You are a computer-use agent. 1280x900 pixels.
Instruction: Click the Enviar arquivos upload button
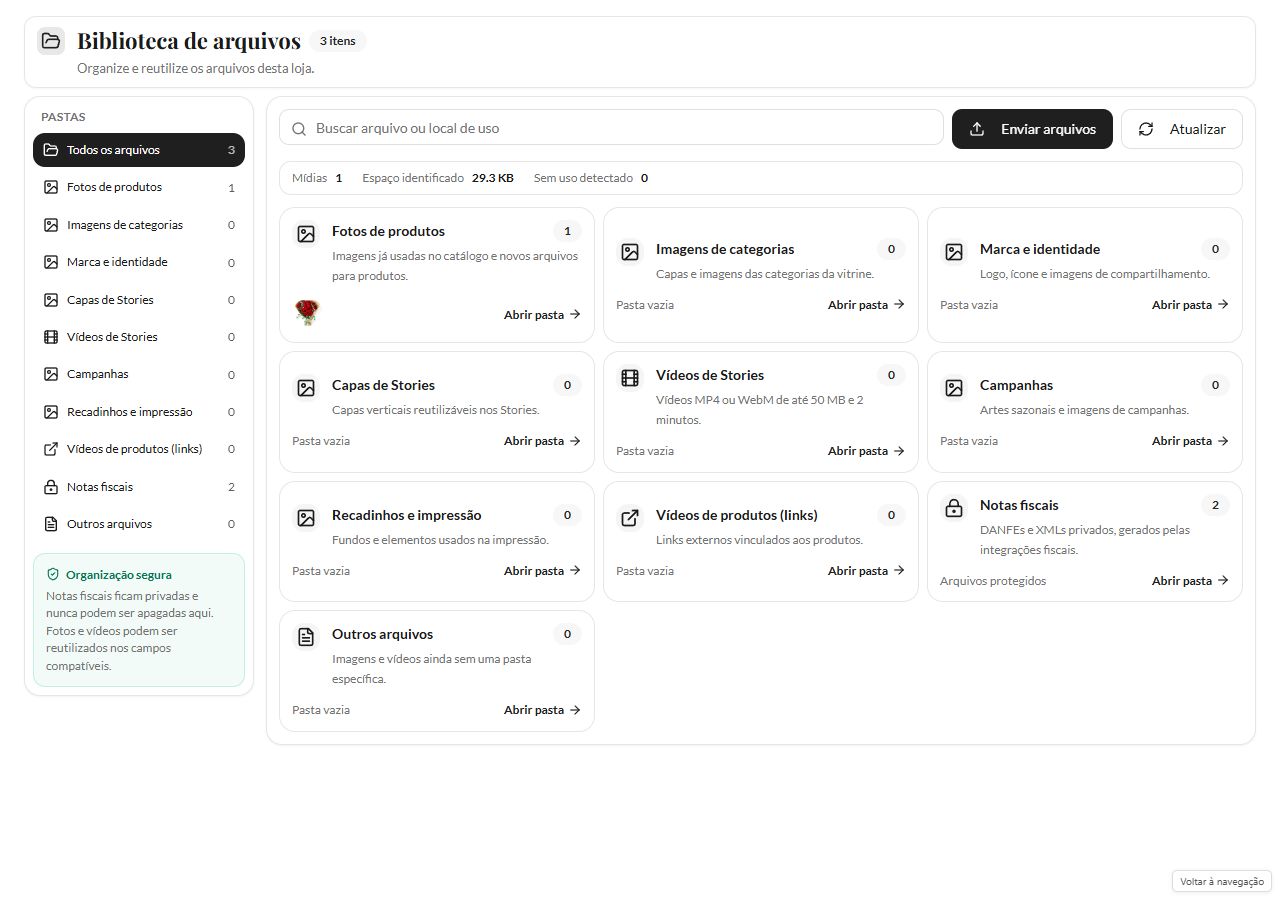coord(1032,129)
